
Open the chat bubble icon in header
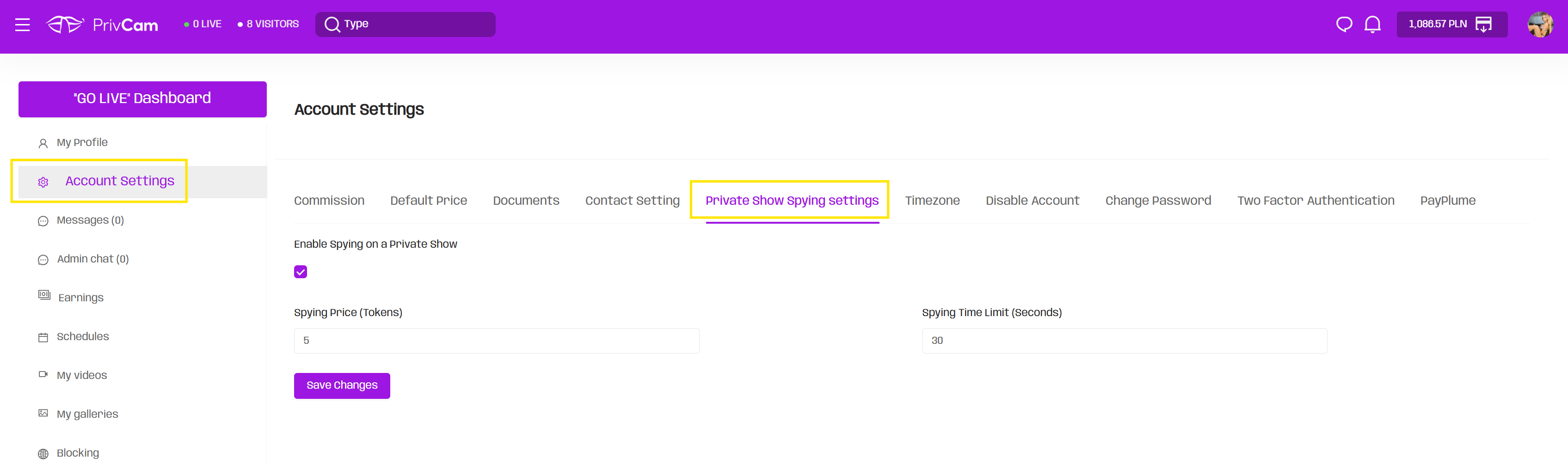tap(1343, 24)
